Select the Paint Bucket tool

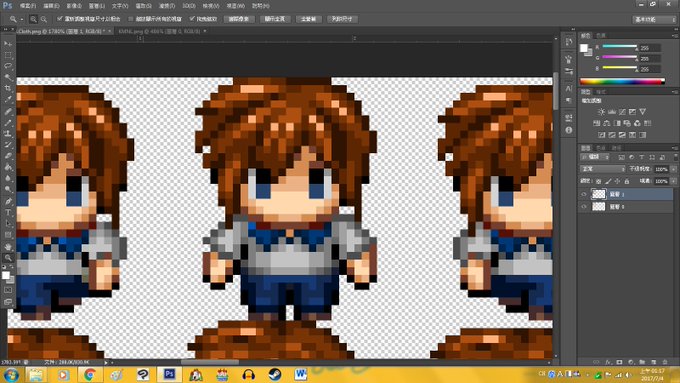click(8, 167)
